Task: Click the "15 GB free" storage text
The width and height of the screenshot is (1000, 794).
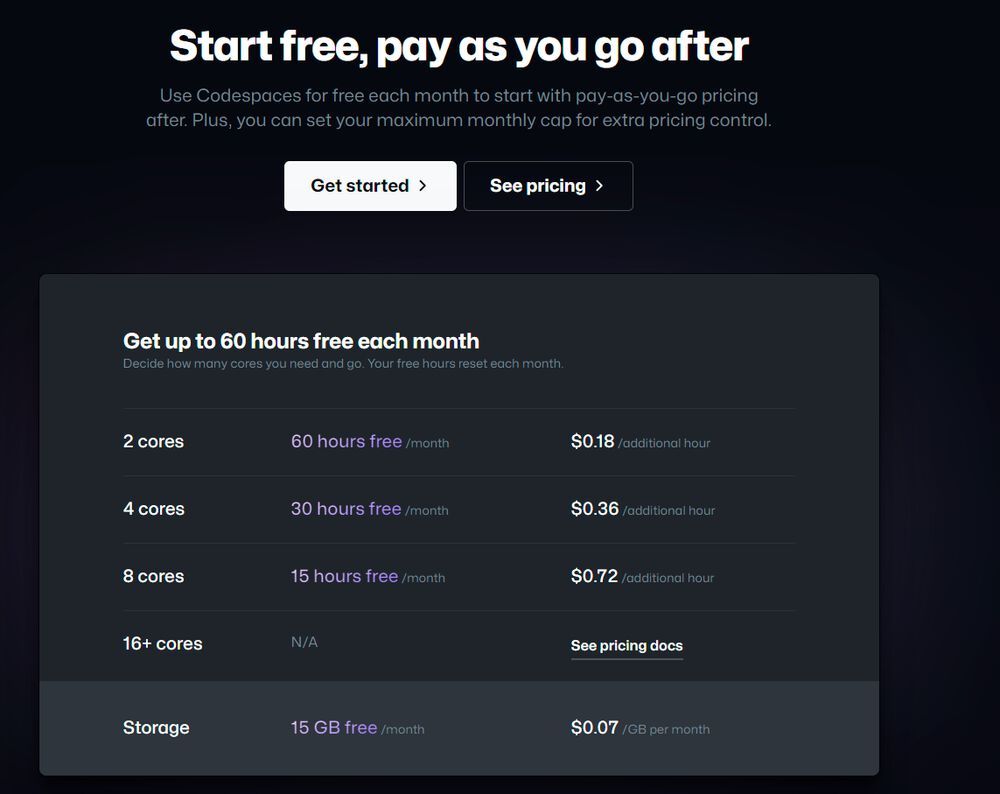Action: tap(334, 728)
